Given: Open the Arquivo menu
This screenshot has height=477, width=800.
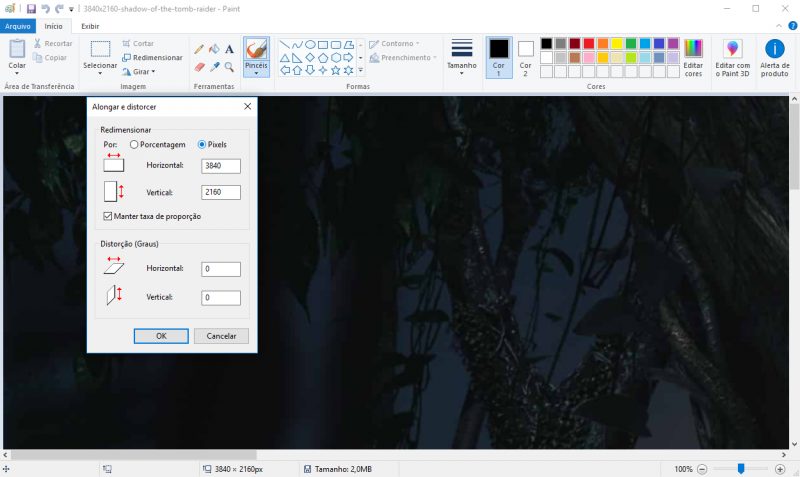Looking at the screenshot, I should 19,26.
